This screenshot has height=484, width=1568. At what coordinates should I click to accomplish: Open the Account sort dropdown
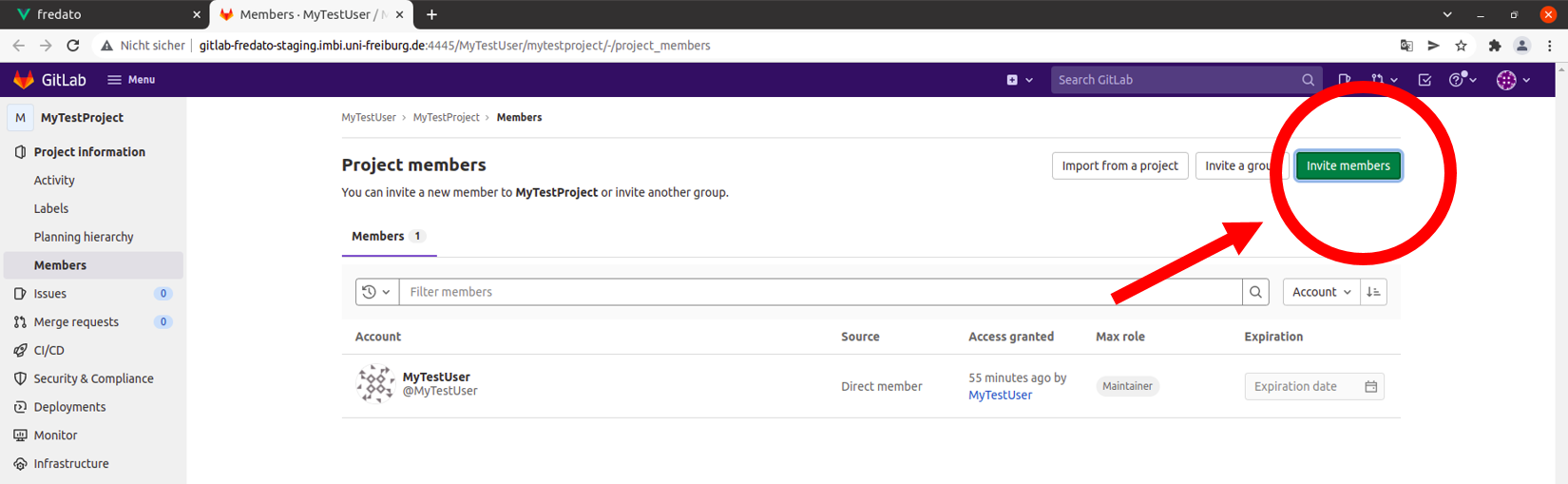1321,292
